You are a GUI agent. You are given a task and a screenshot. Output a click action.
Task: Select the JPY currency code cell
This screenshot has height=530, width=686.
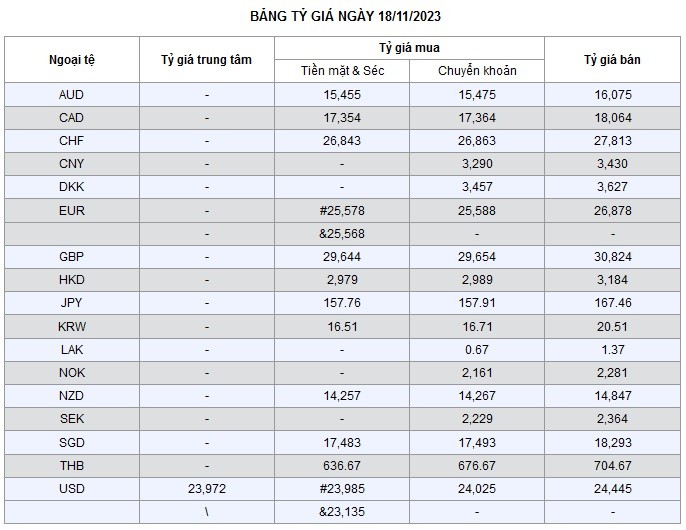(72, 303)
